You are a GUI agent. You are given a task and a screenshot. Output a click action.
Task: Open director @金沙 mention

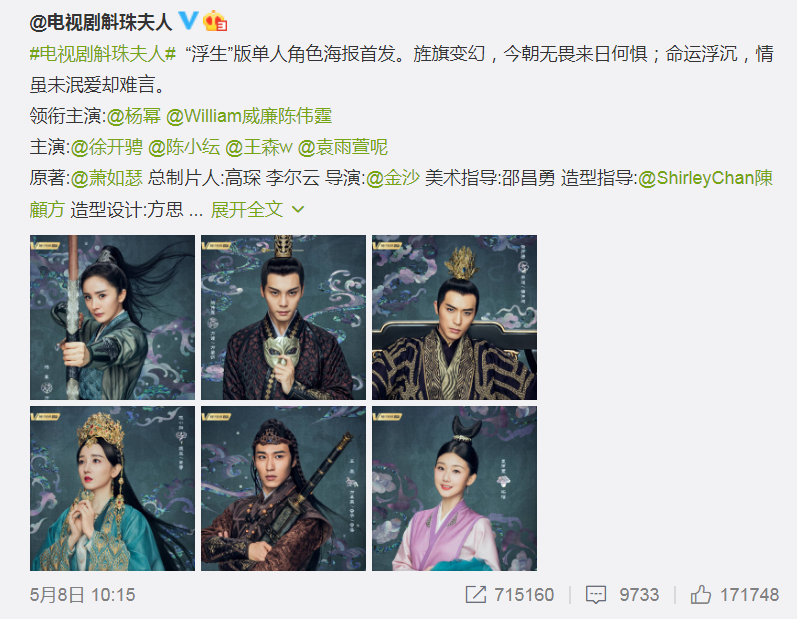[x=393, y=178]
